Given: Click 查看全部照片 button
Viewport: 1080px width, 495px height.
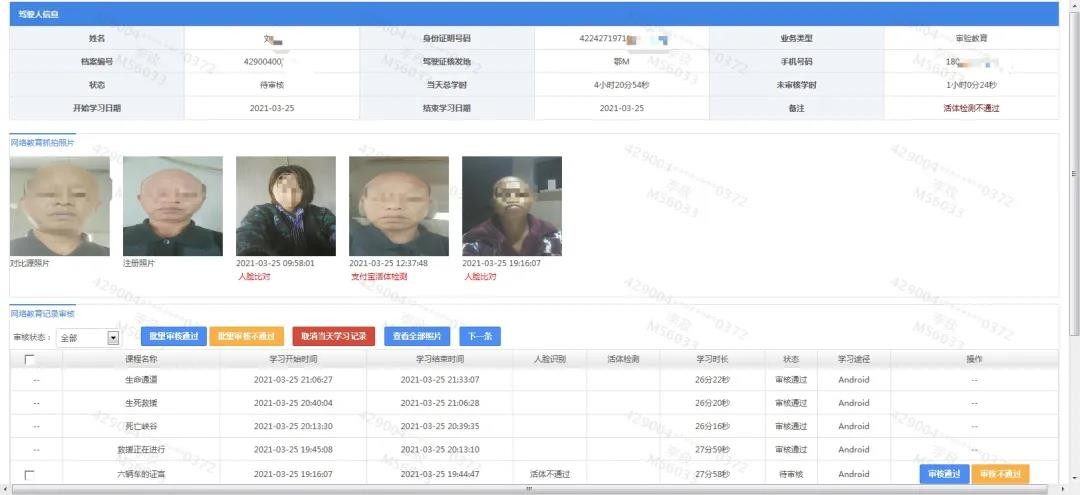Looking at the screenshot, I should [417, 337].
